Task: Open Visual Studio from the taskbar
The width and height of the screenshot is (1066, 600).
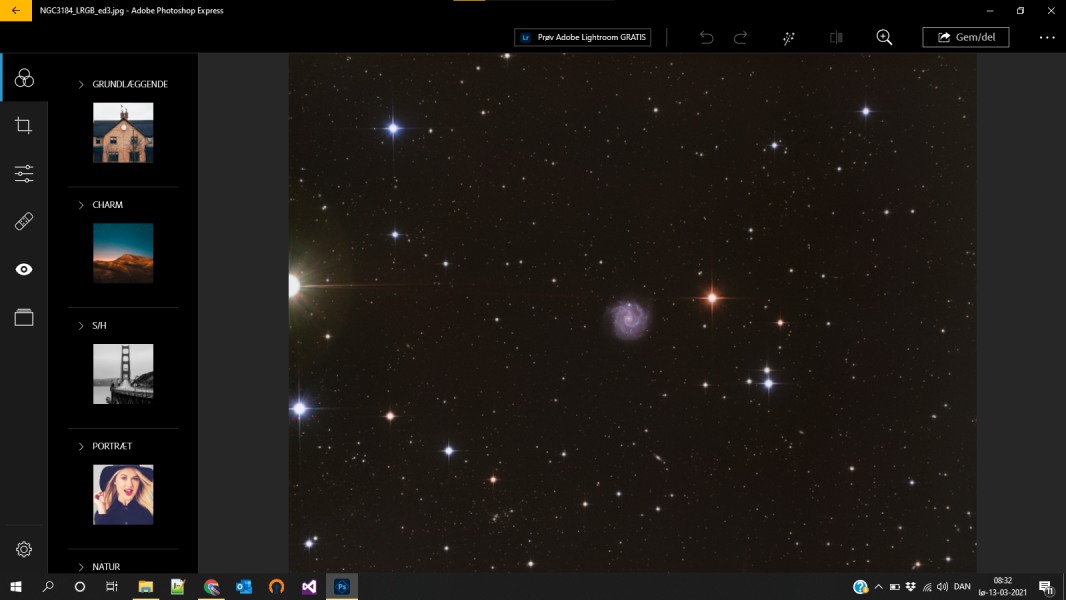Action: (309, 586)
